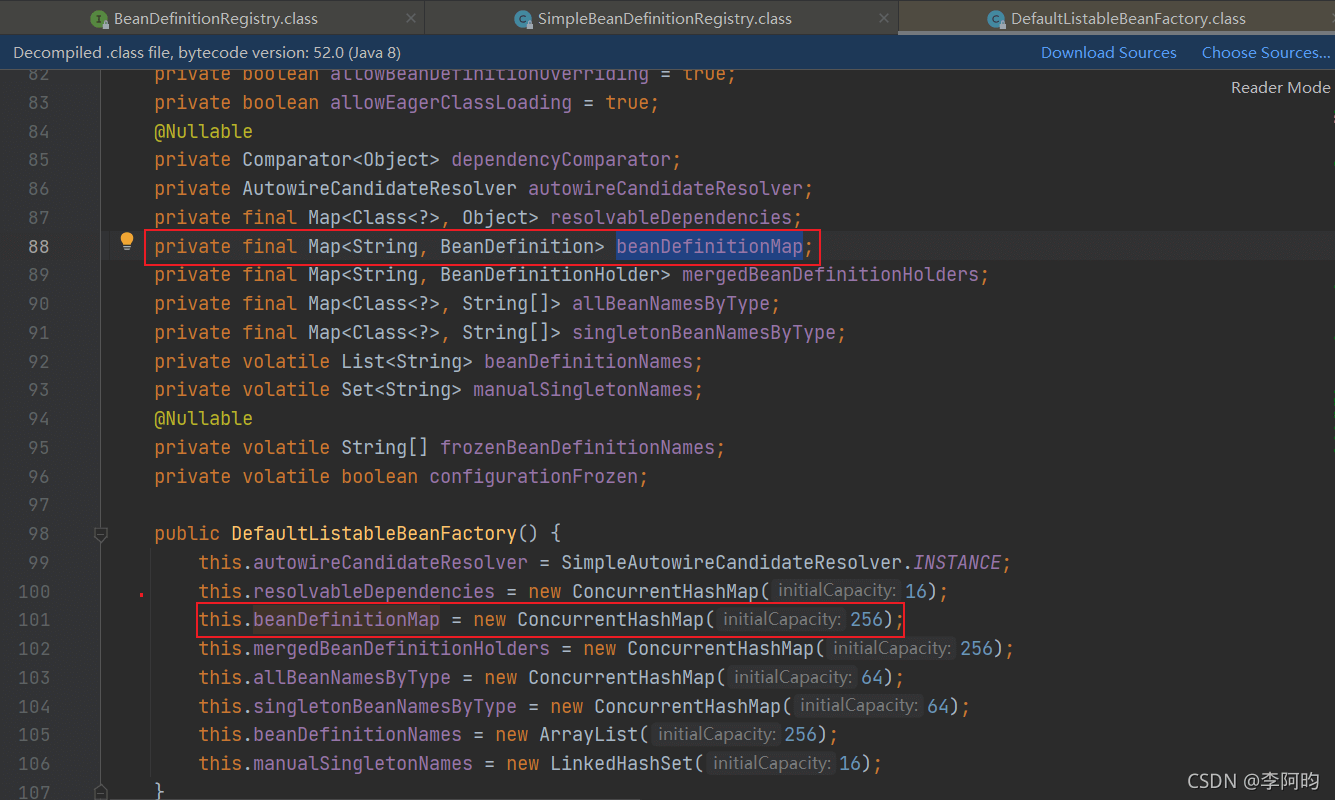Switch to DefaultListableBeanFactory.class tab
This screenshot has width=1335, height=800.
(x=1128, y=18)
